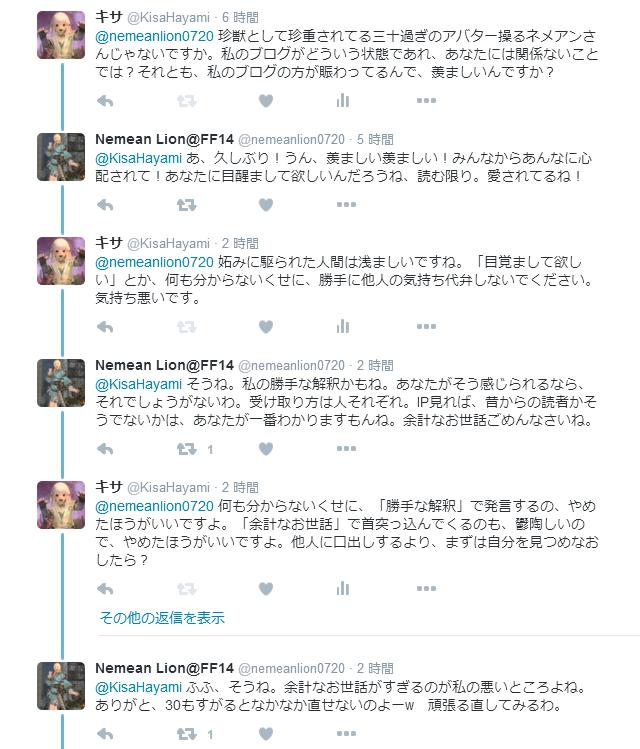Retweet the last Nemean Lion tweet

(186, 734)
